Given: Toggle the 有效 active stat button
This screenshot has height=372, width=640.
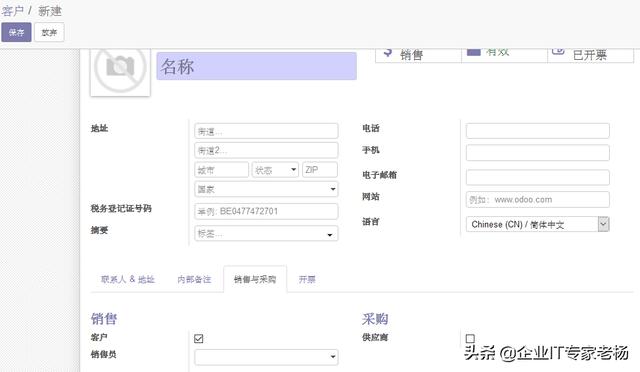Looking at the screenshot, I should [504, 55].
